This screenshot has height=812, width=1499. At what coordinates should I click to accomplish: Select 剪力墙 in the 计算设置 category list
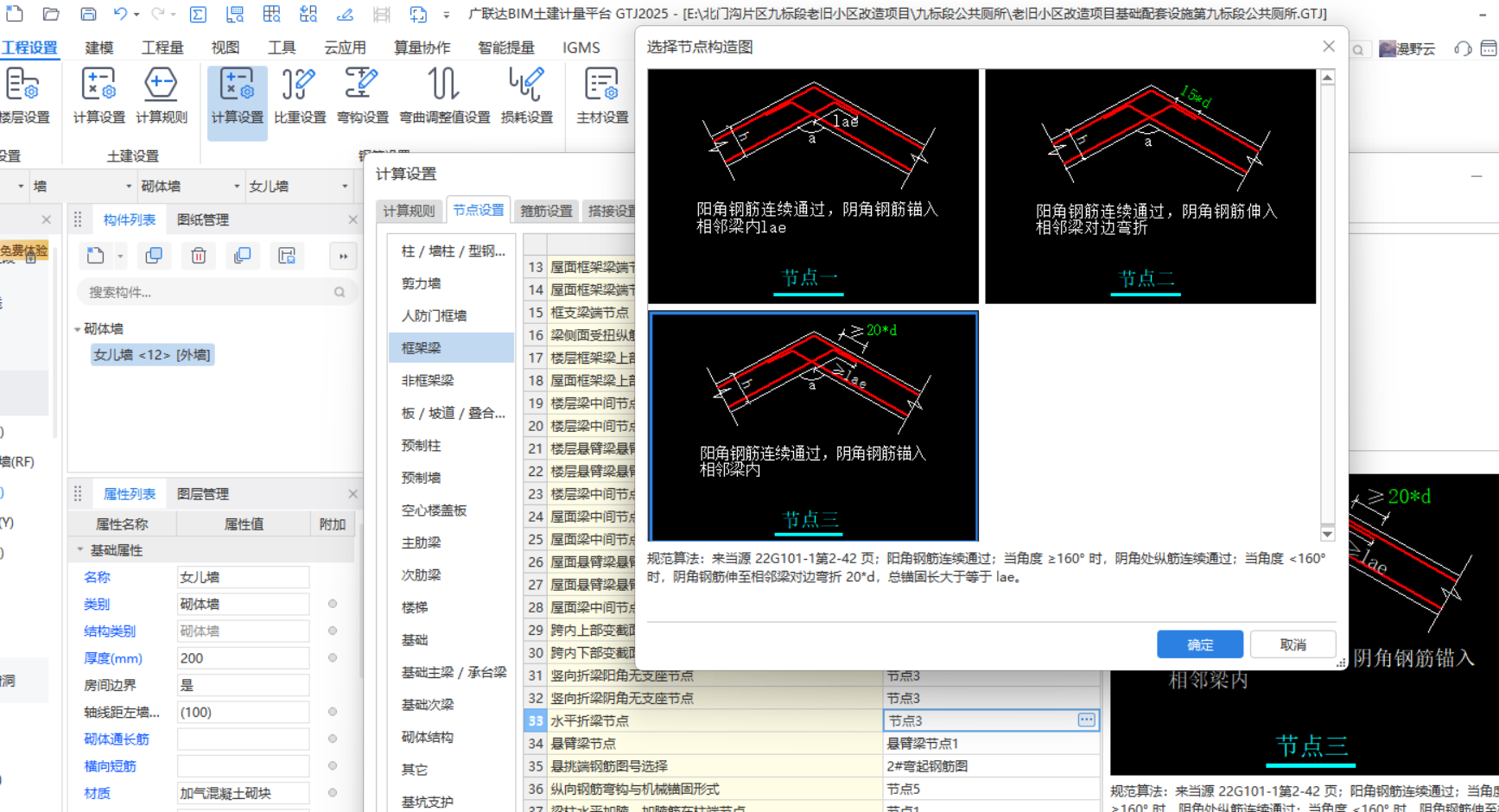pyautogui.click(x=421, y=283)
